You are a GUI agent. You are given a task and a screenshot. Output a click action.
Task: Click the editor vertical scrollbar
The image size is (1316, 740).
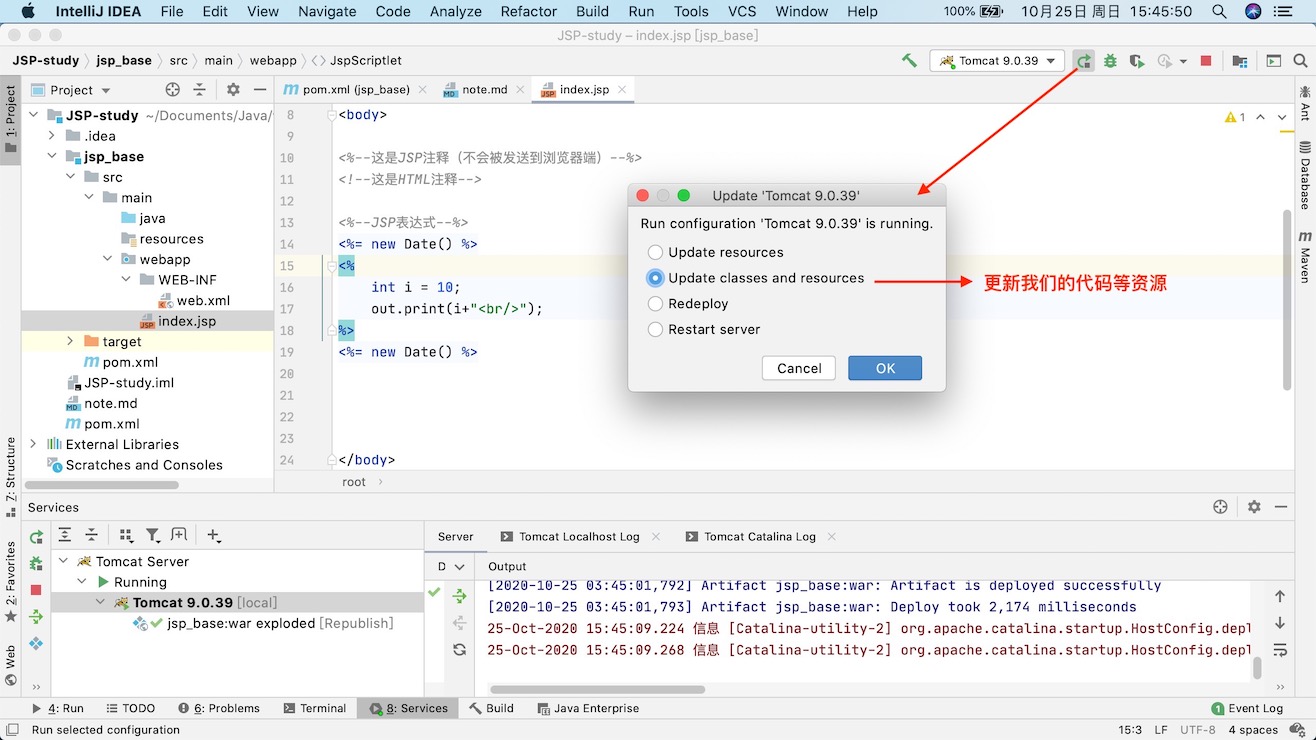tap(1287, 300)
